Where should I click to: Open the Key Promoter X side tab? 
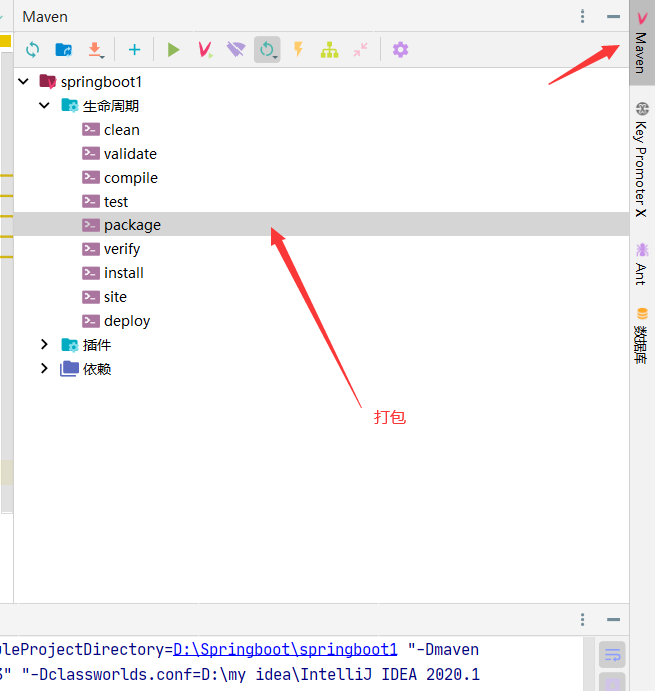point(641,160)
